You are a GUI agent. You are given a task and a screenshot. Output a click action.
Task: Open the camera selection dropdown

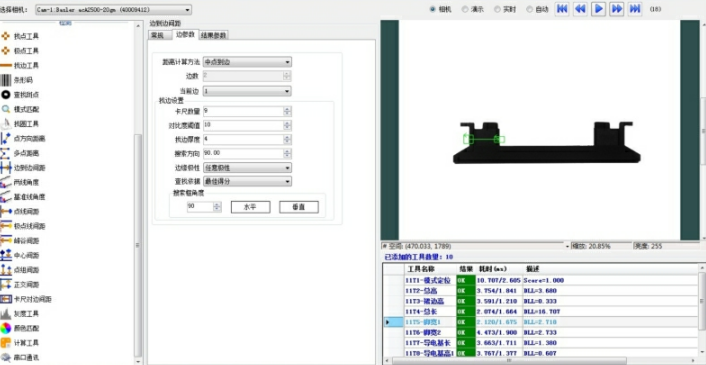pos(113,9)
